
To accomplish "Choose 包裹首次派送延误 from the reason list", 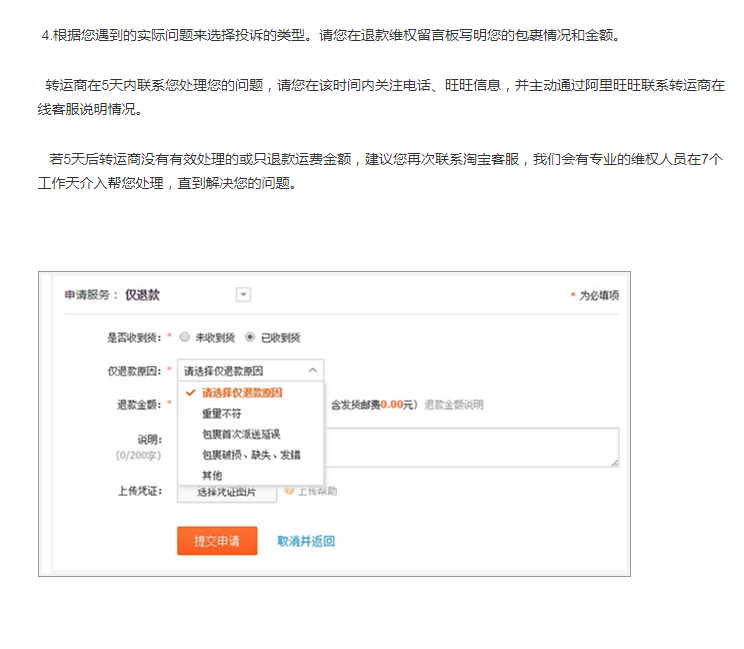I will click(x=241, y=434).
